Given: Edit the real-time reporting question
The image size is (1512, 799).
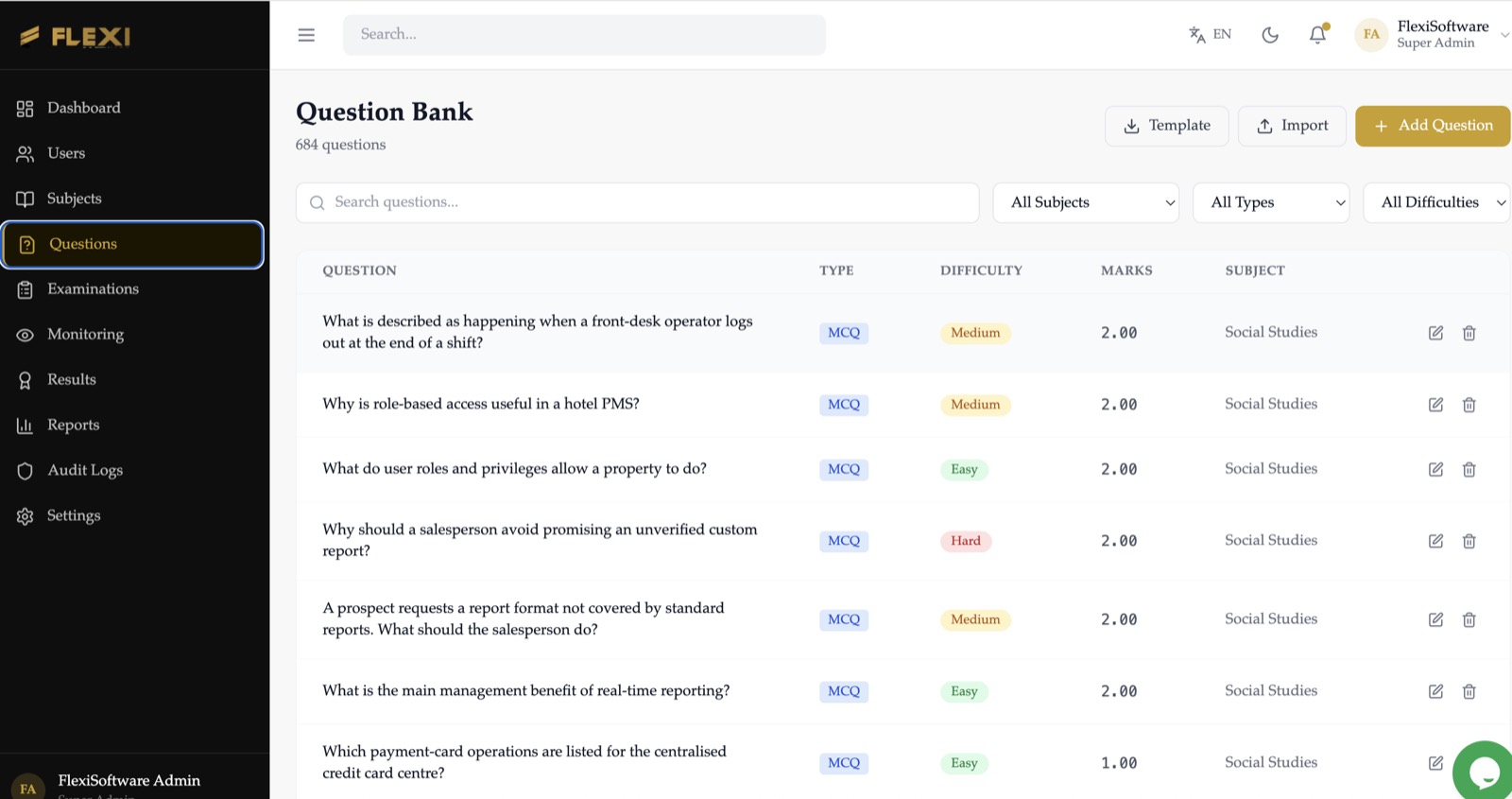Looking at the screenshot, I should coord(1435,691).
